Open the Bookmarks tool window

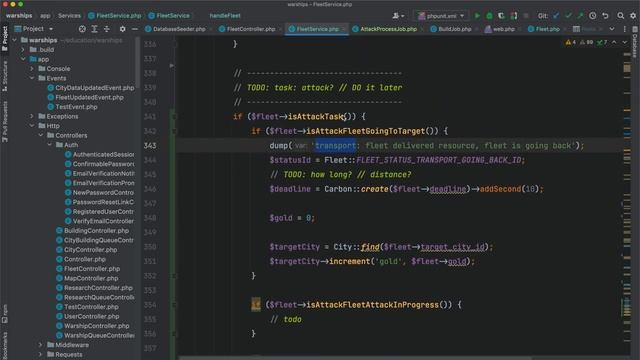4,345
